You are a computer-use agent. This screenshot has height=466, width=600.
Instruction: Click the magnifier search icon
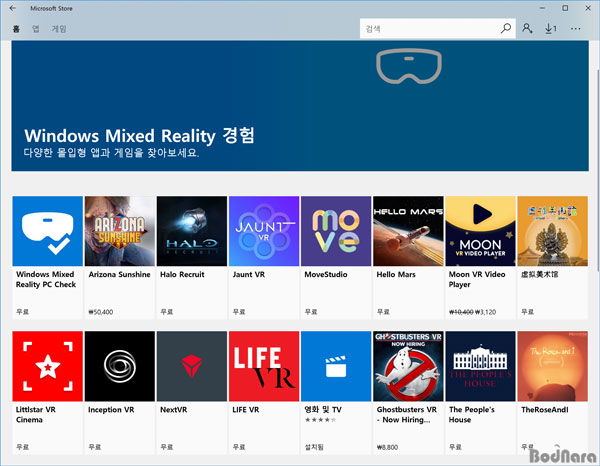[x=506, y=28]
